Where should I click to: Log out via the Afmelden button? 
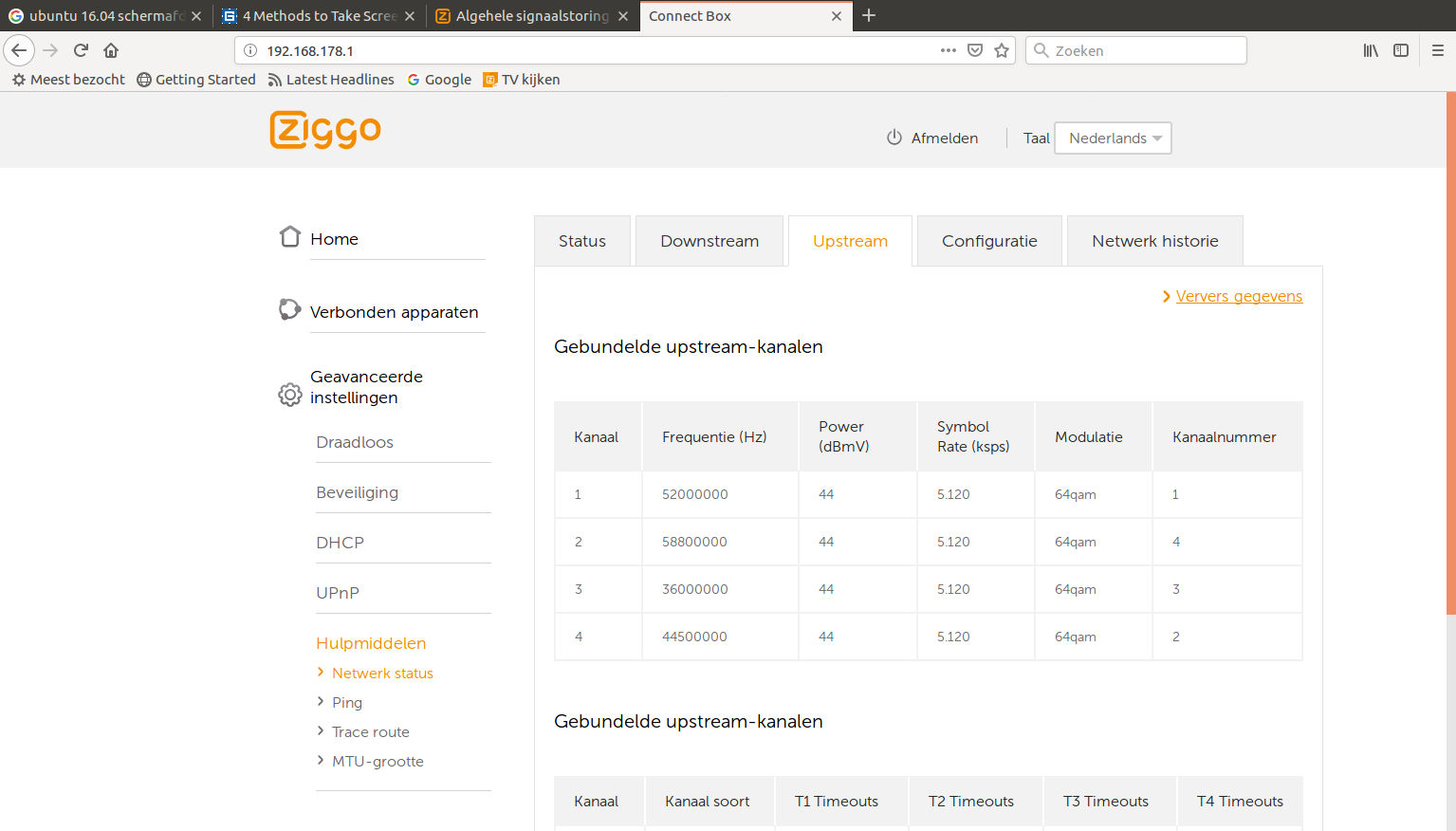(x=932, y=138)
